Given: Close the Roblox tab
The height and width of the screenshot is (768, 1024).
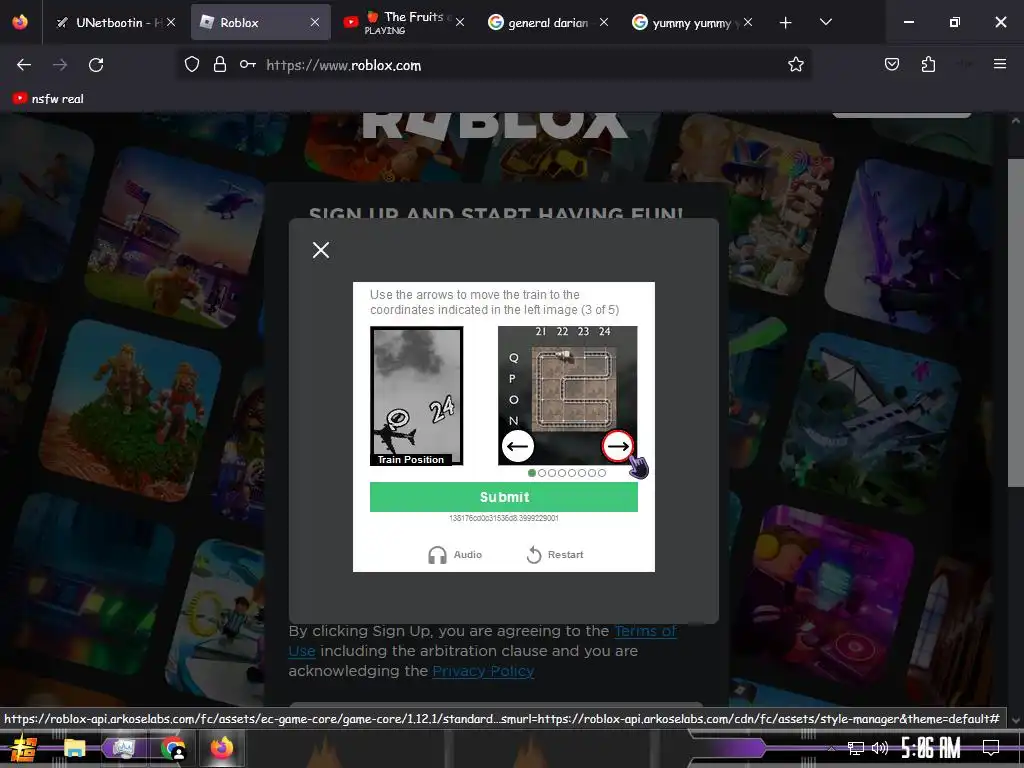Looking at the screenshot, I should (x=315, y=22).
